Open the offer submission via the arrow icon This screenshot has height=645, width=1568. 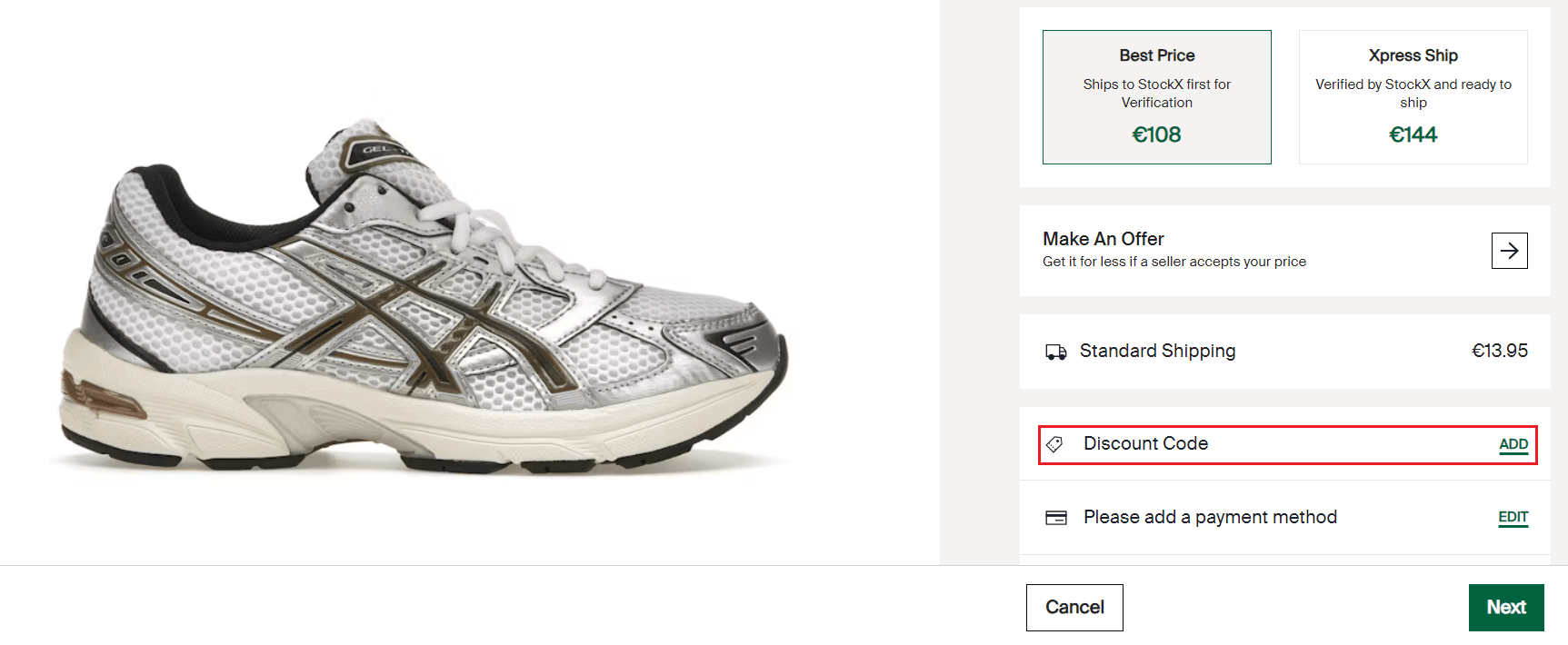coord(1509,251)
